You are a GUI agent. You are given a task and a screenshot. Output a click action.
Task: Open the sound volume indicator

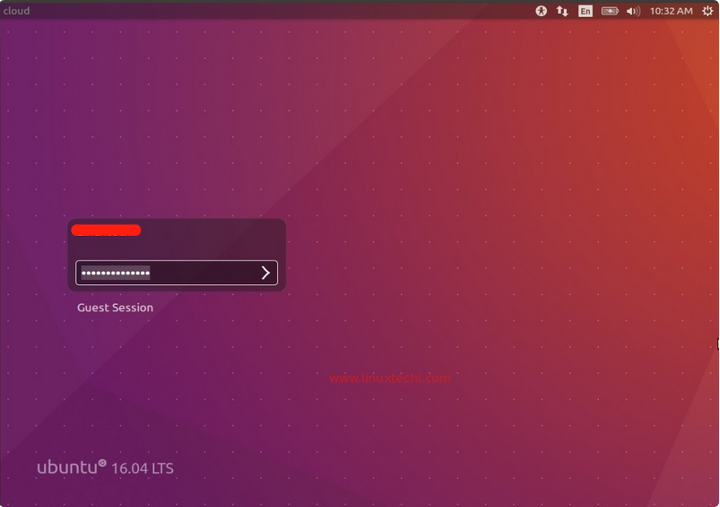(x=633, y=11)
